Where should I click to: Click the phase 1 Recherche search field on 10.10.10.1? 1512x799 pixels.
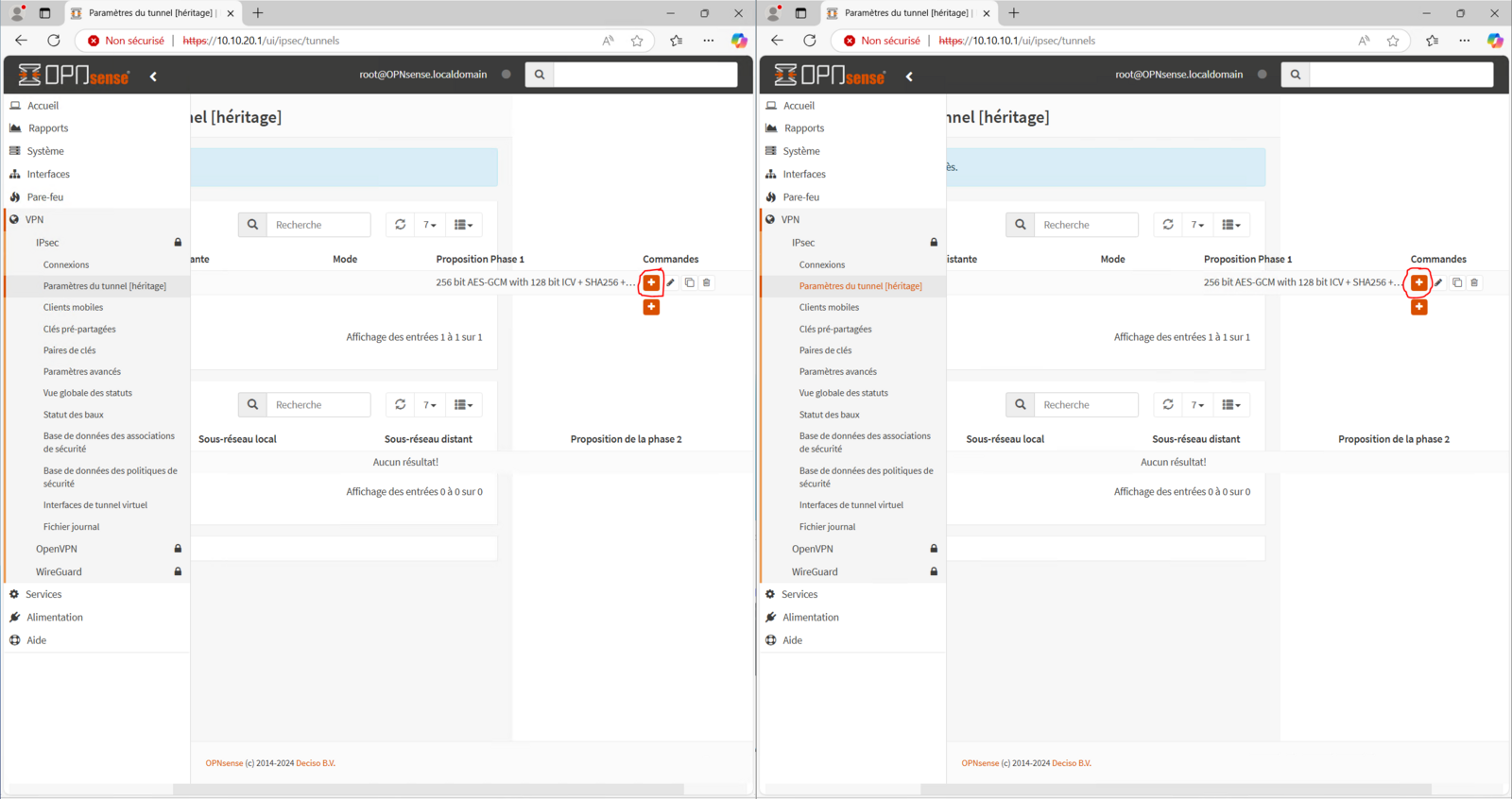(x=1086, y=225)
